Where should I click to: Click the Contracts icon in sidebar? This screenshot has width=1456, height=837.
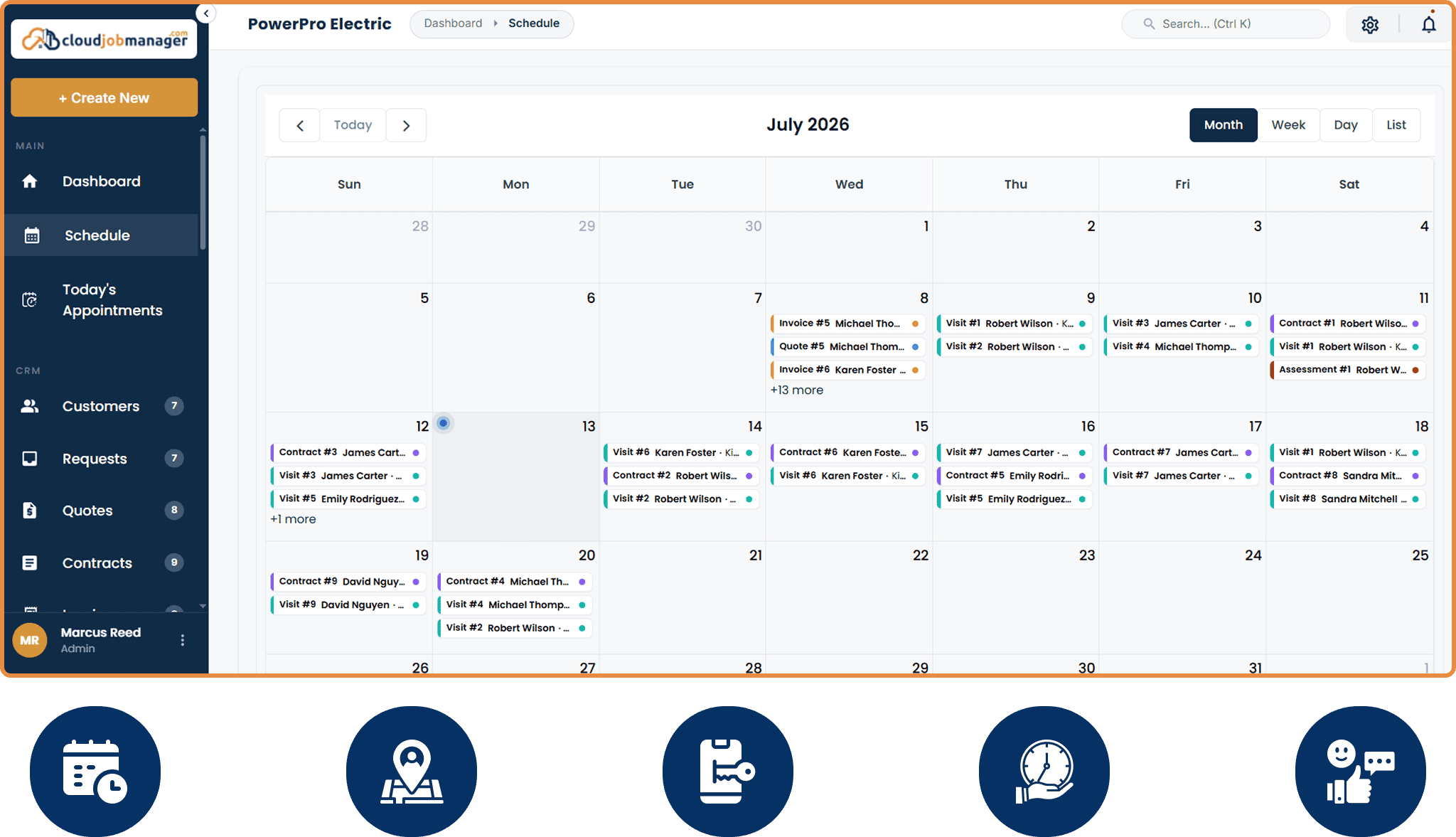[30, 563]
